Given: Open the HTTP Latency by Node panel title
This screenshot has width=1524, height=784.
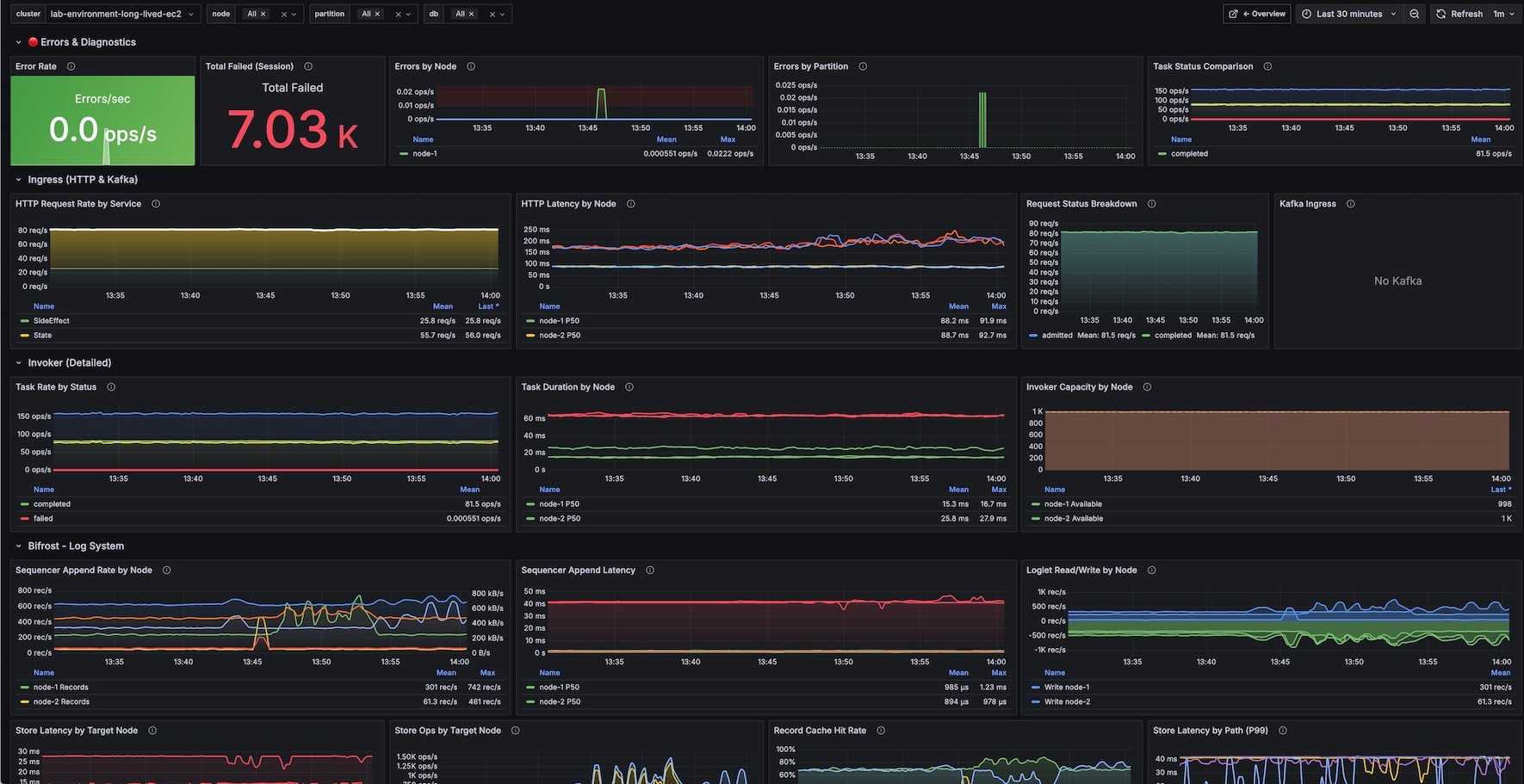Looking at the screenshot, I should tap(568, 204).
